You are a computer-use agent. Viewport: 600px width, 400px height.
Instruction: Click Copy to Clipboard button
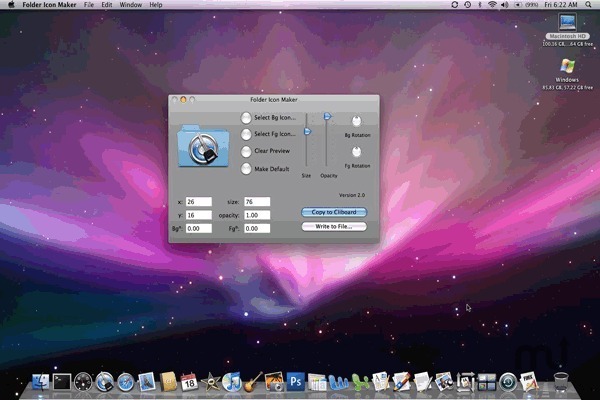click(334, 212)
